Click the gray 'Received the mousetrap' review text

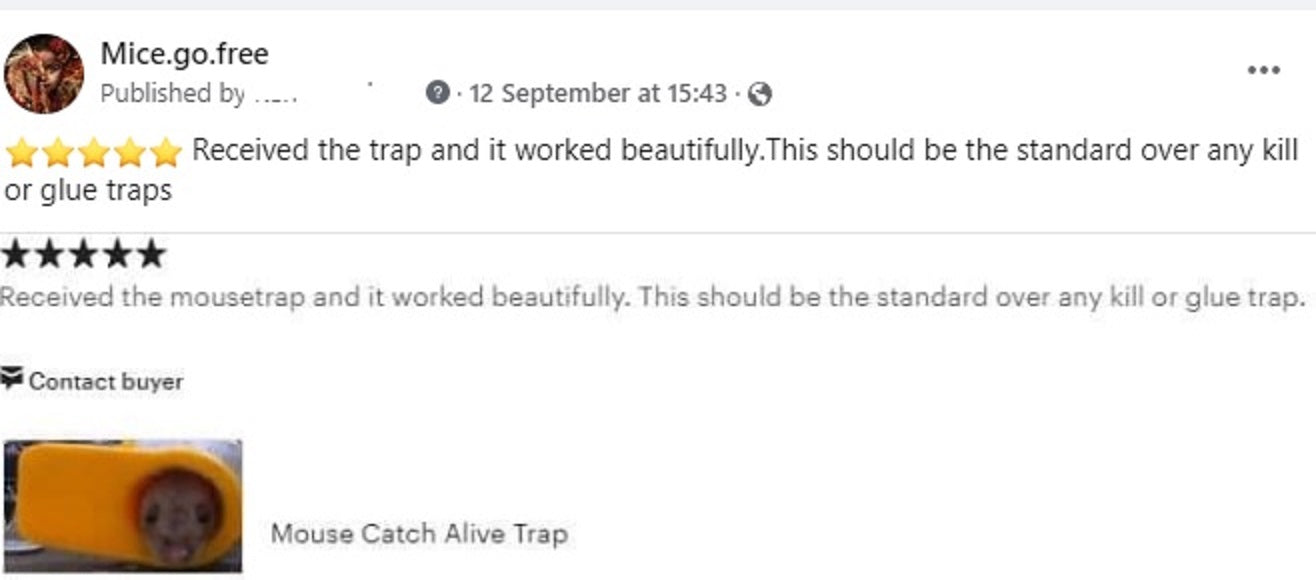tap(652, 297)
